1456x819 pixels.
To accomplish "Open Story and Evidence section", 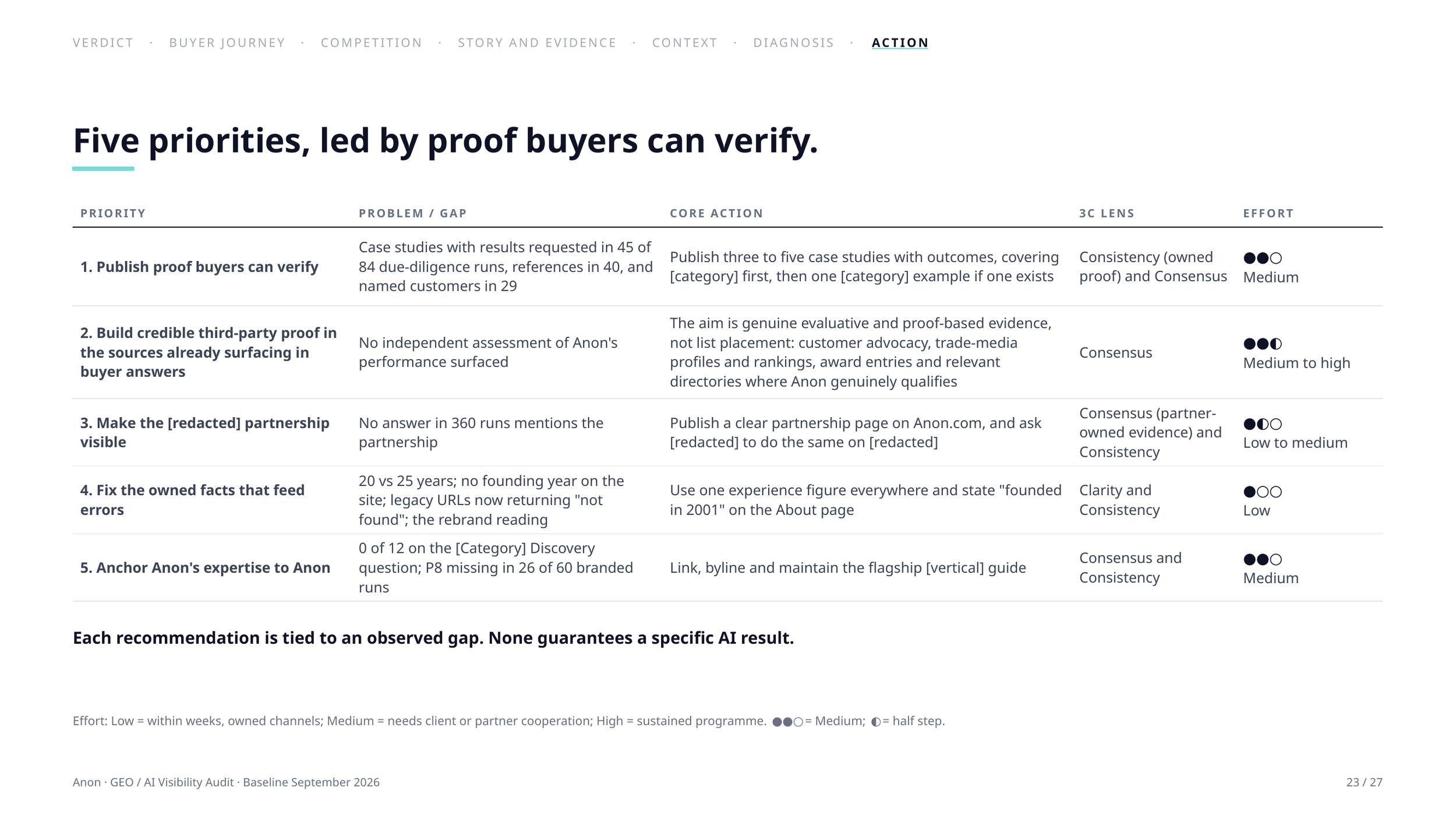I will click(x=537, y=43).
